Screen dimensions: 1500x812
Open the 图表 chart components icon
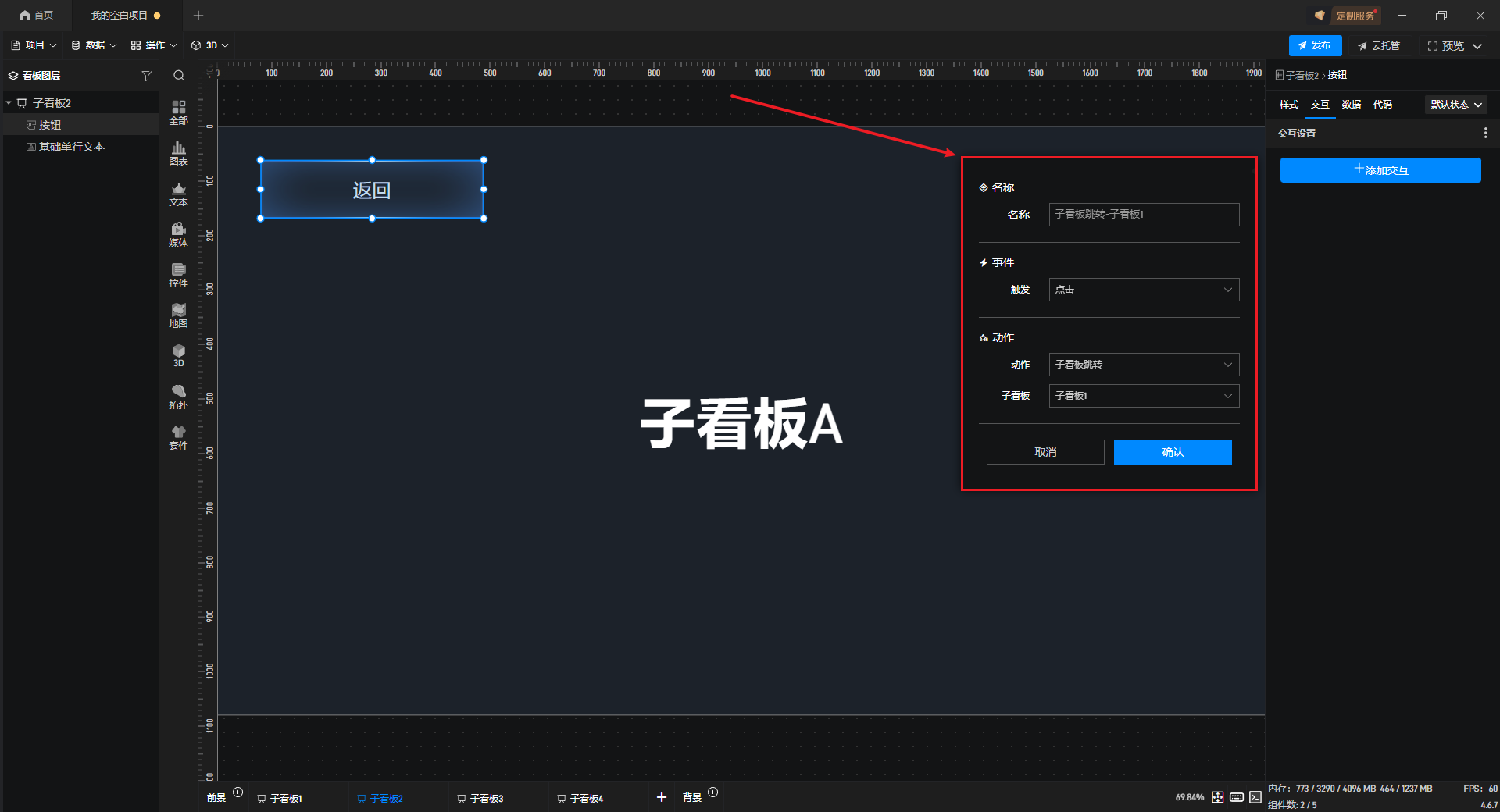pos(178,152)
